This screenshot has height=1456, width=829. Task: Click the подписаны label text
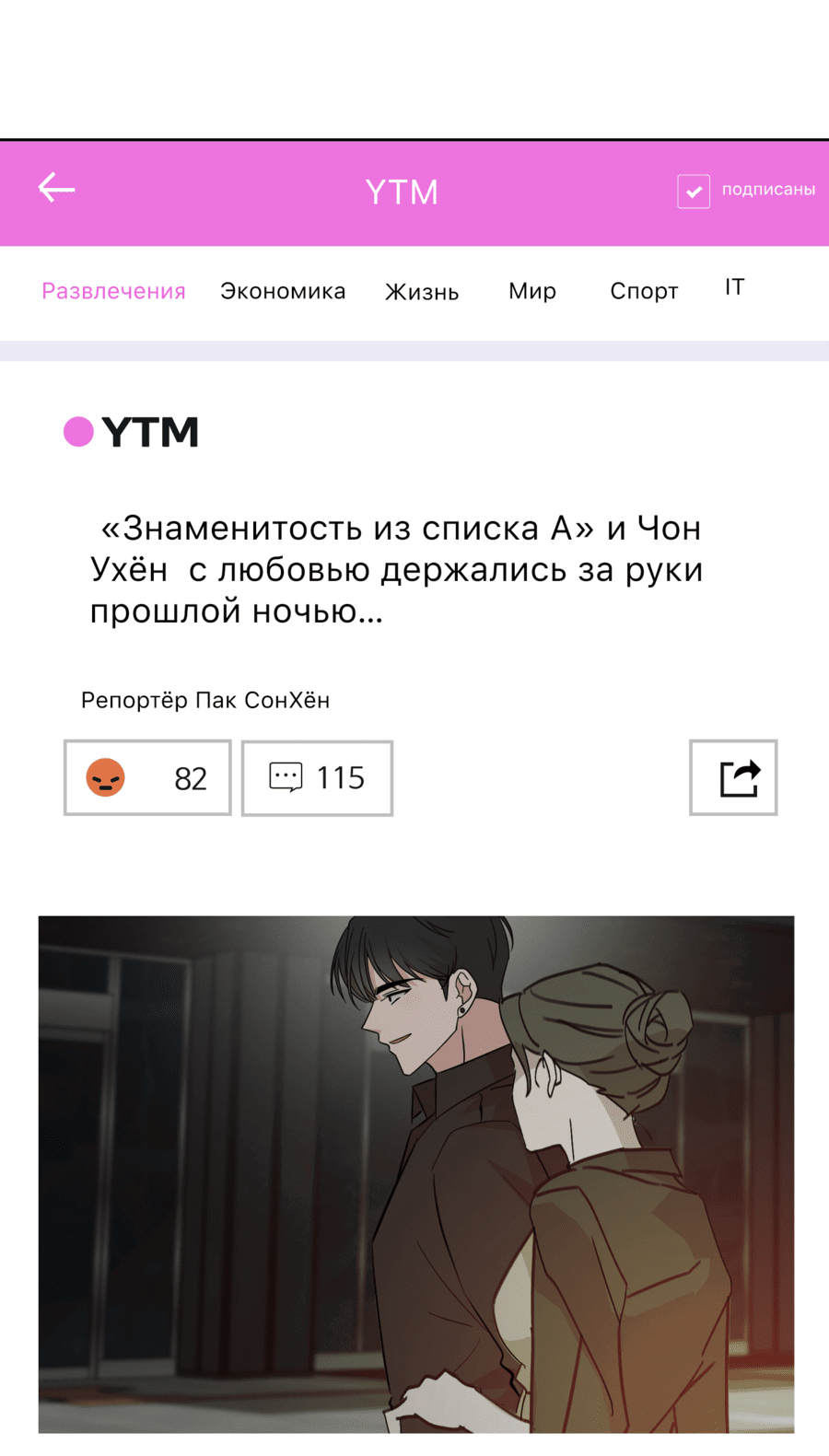tap(768, 190)
